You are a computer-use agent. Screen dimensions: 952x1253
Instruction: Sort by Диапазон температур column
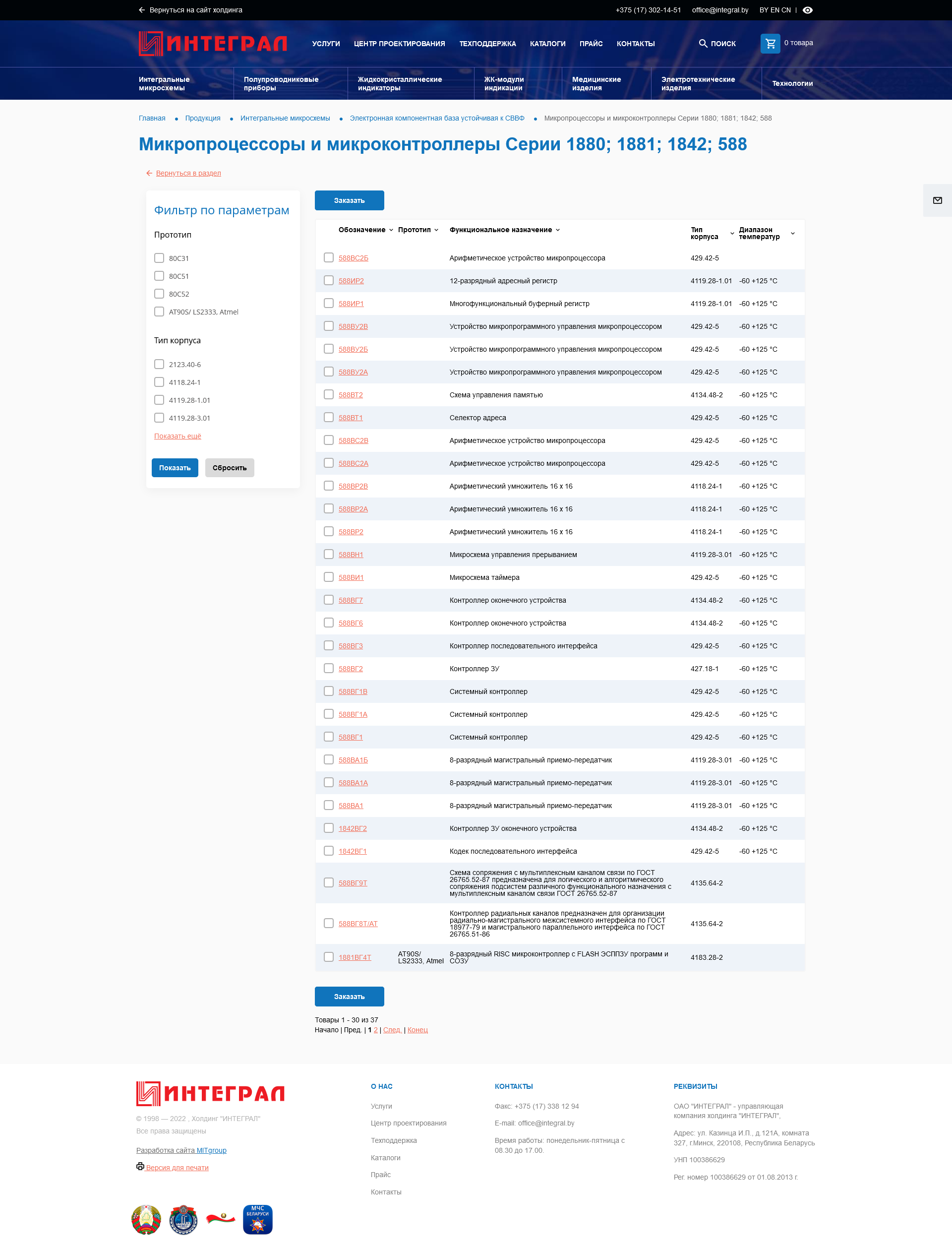pos(766,233)
